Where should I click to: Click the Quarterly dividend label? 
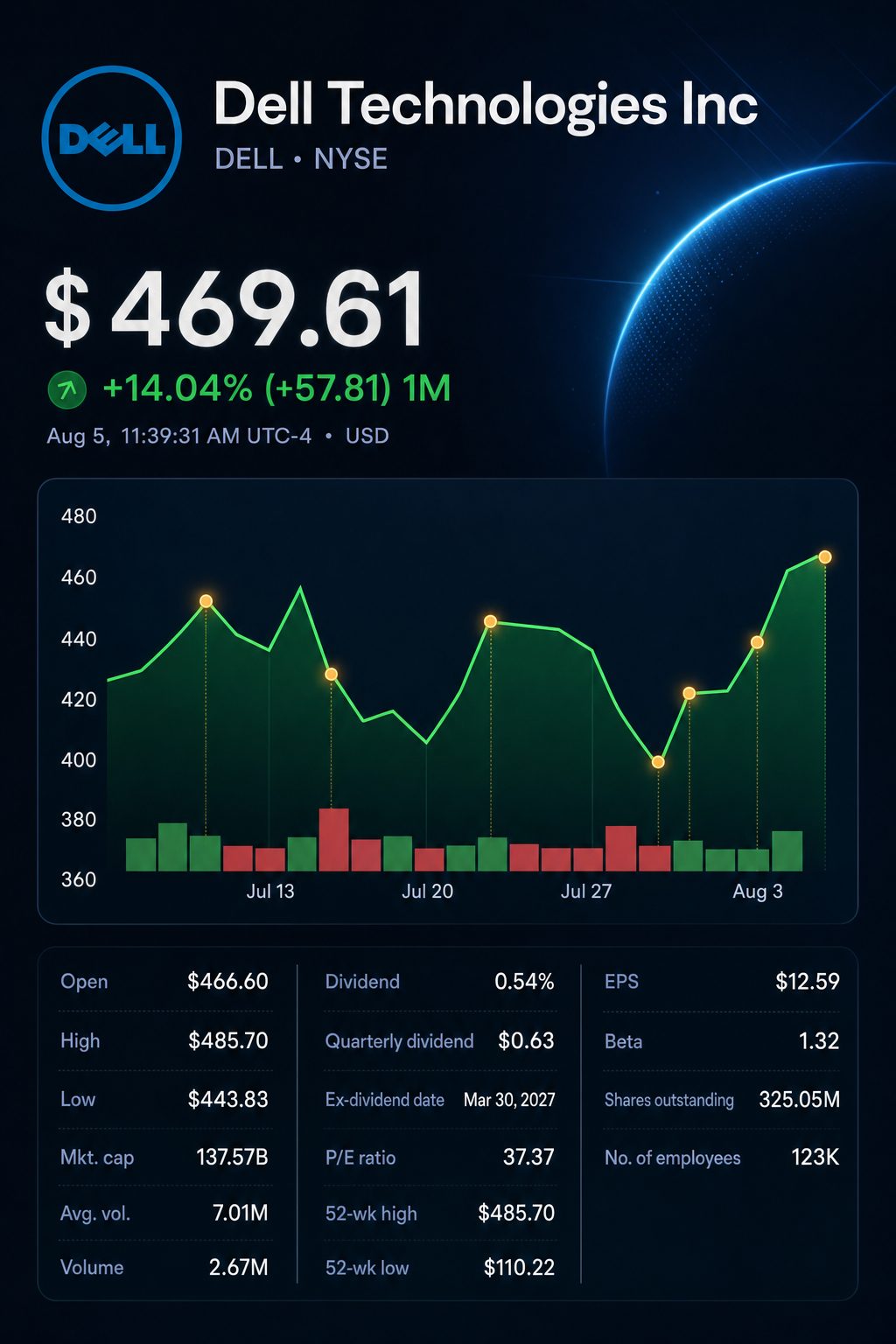click(x=399, y=1041)
